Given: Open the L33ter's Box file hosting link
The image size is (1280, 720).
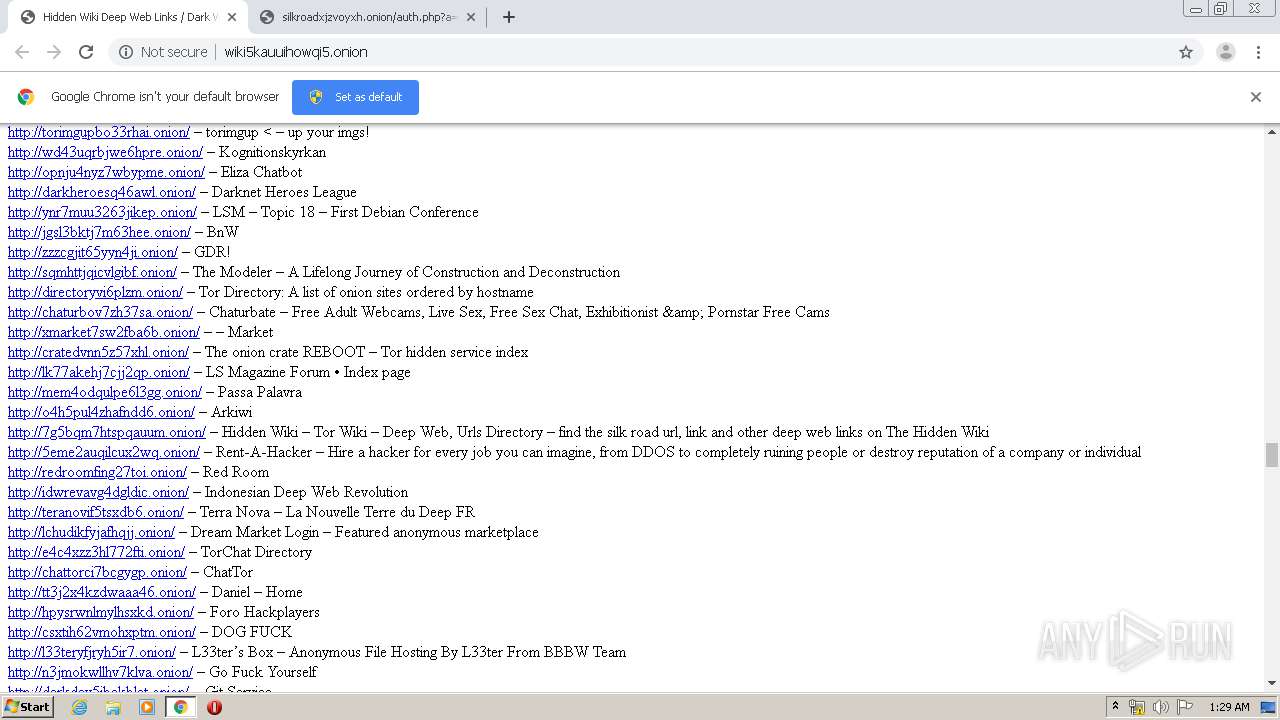Looking at the screenshot, I should [92, 652].
